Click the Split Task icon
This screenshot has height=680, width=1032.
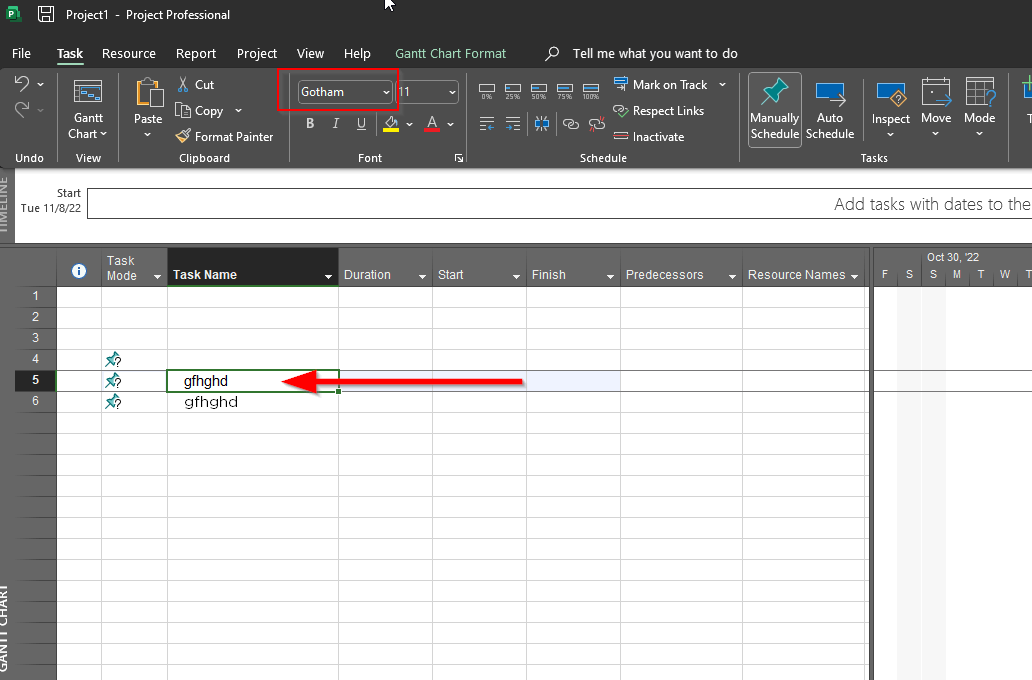(542, 124)
